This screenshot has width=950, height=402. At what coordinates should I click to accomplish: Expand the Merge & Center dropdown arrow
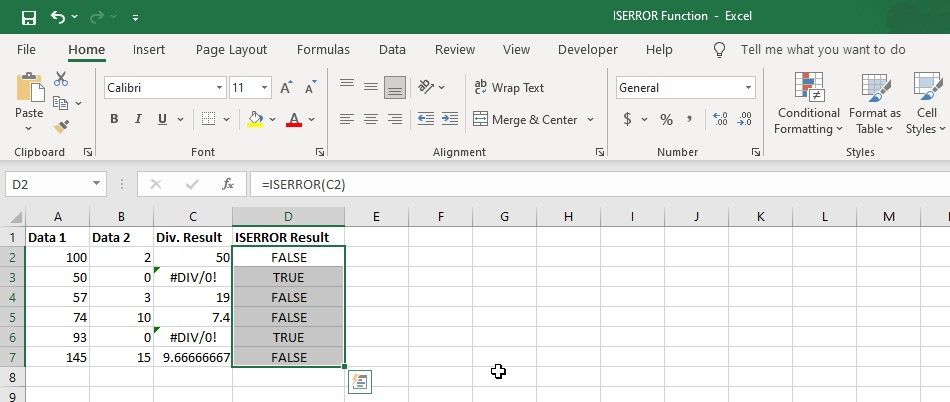pos(590,119)
